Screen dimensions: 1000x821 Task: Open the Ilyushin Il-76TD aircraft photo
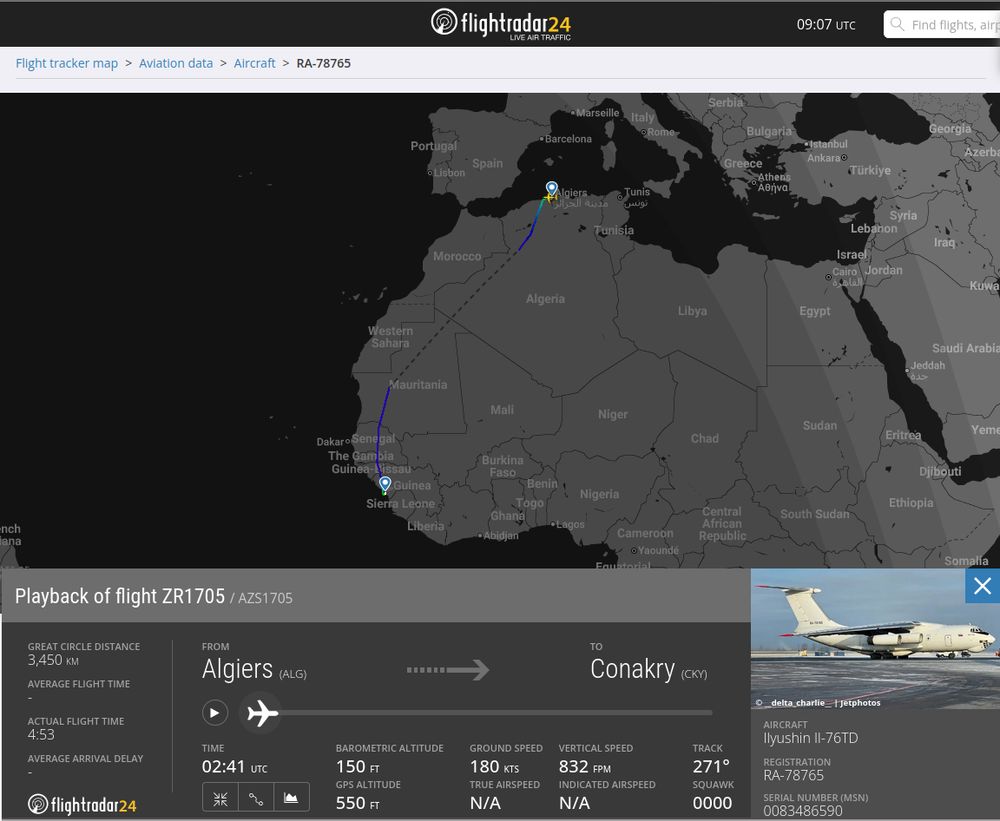(875, 639)
